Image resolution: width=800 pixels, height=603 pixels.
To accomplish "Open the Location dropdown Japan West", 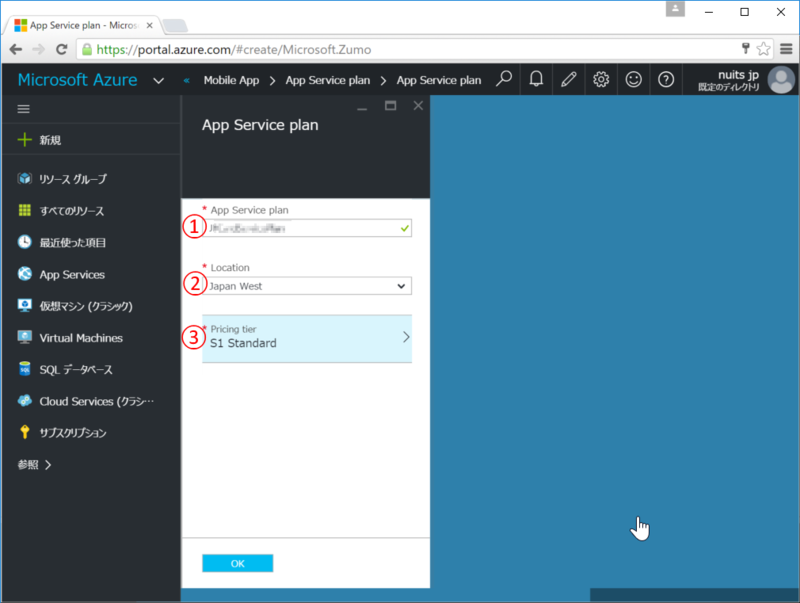I will tap(307, 286).
